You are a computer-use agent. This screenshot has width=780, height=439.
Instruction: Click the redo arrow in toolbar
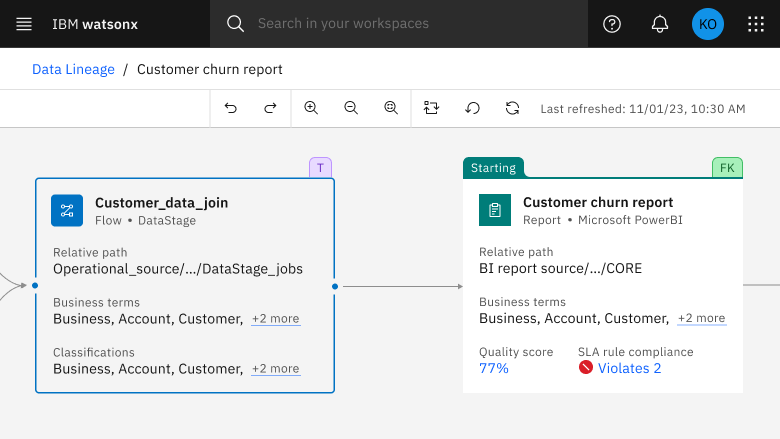point(270,108)
